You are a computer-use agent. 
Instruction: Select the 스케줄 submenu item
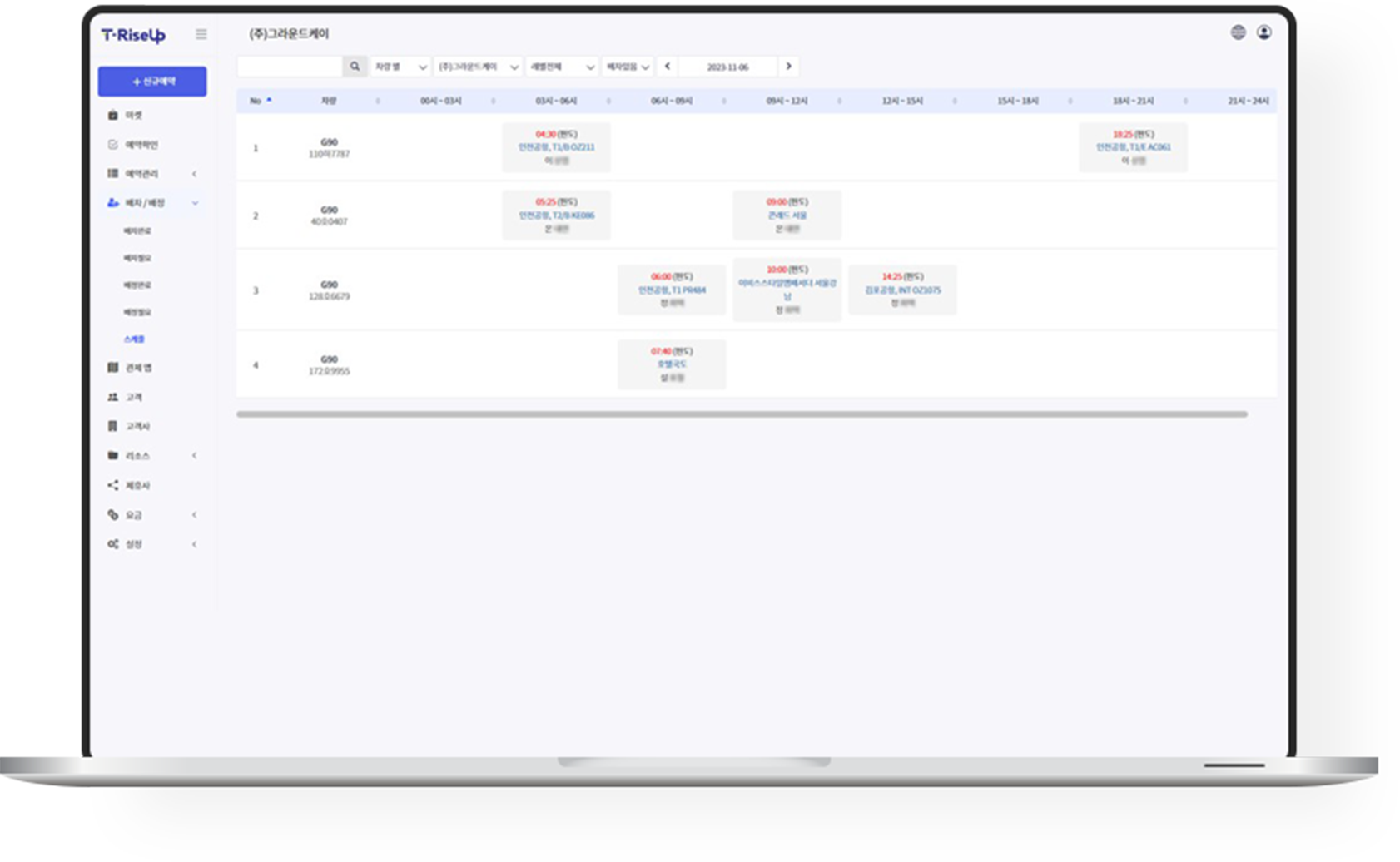(134, 339)
